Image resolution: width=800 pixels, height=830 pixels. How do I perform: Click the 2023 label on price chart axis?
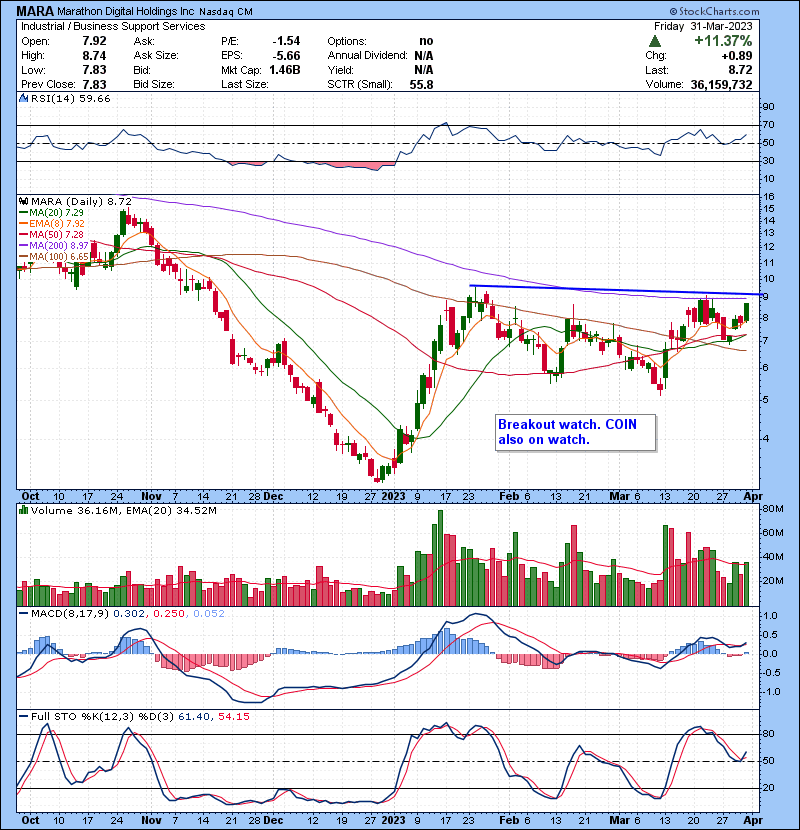coord(393,496)
